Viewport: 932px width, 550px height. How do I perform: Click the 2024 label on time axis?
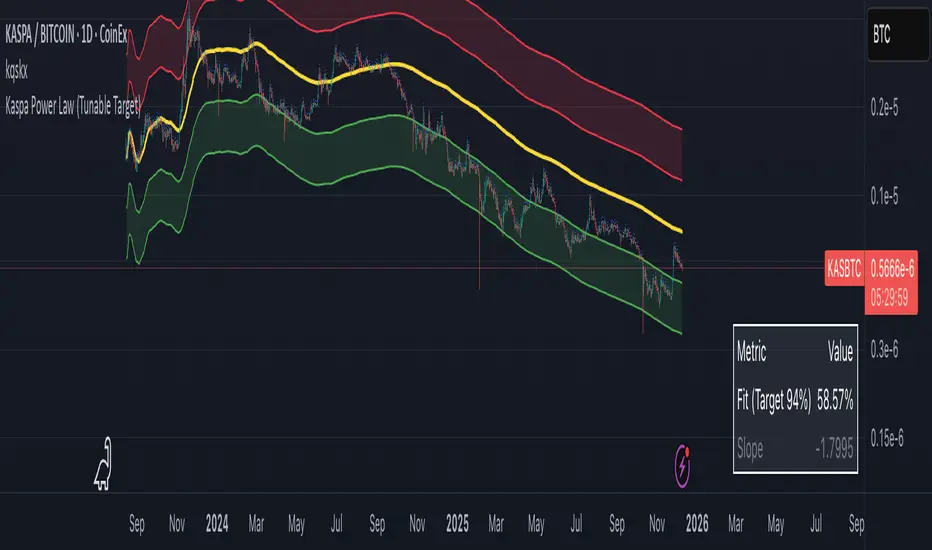click(x=217, y=524)
